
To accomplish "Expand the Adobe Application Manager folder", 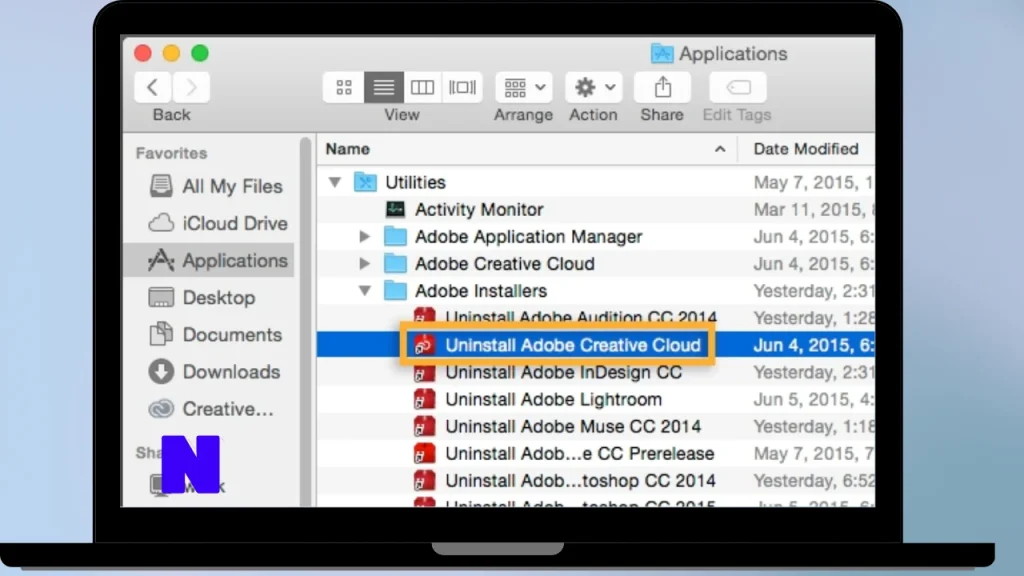I will click(x=364, y=236).
